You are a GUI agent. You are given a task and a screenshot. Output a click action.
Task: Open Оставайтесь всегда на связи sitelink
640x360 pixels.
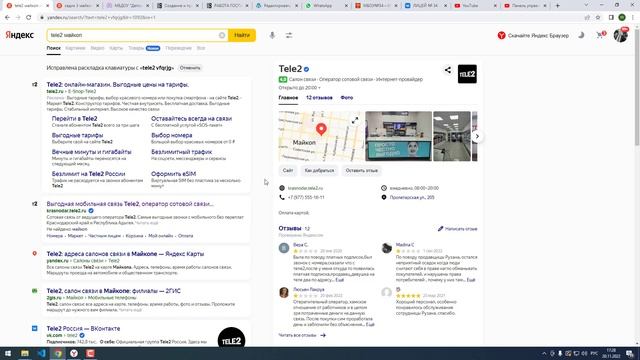coord(191,118)
